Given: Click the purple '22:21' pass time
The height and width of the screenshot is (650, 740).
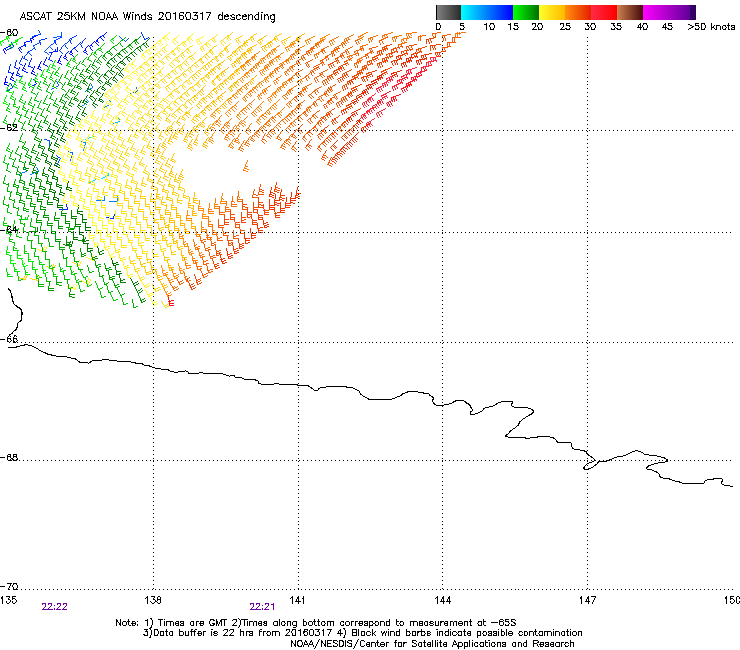Looking at the screenshot, I should pyautogui.click(x=262, y=607).
